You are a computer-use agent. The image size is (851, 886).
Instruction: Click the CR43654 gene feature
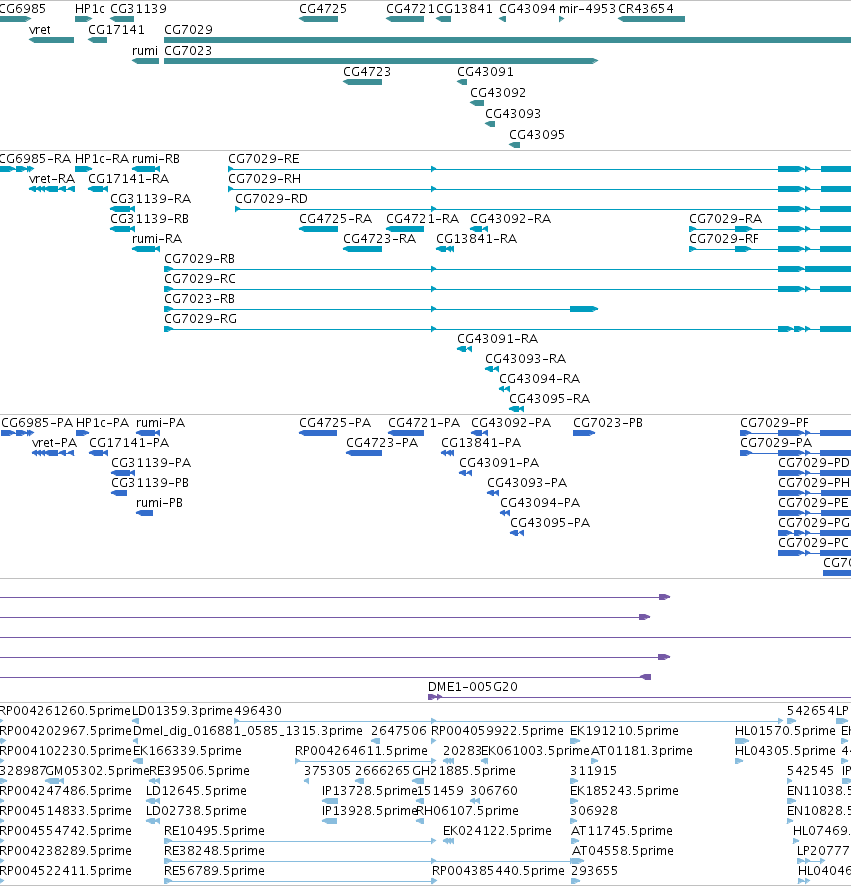point(651,19)
